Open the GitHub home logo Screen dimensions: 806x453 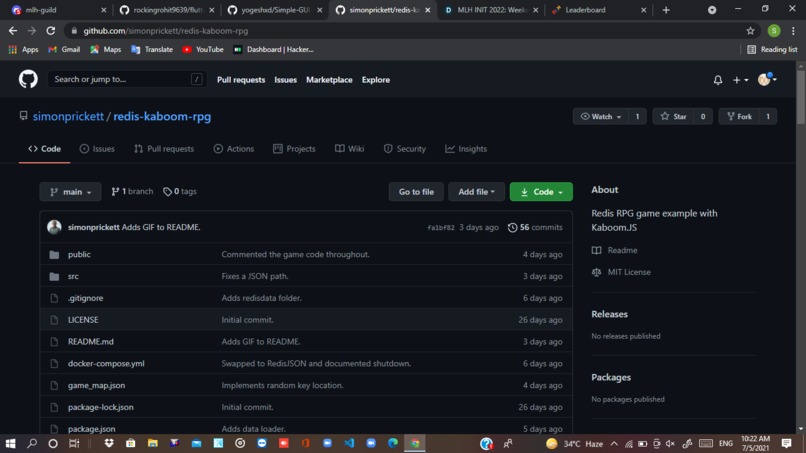tap(28, 79)
